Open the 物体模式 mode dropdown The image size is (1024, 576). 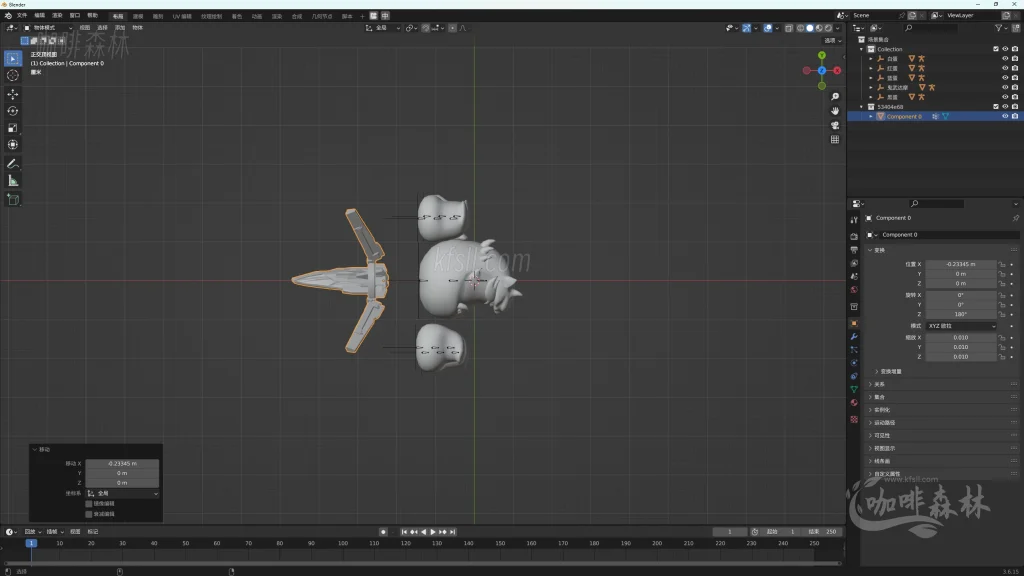(x=46, y=28)
